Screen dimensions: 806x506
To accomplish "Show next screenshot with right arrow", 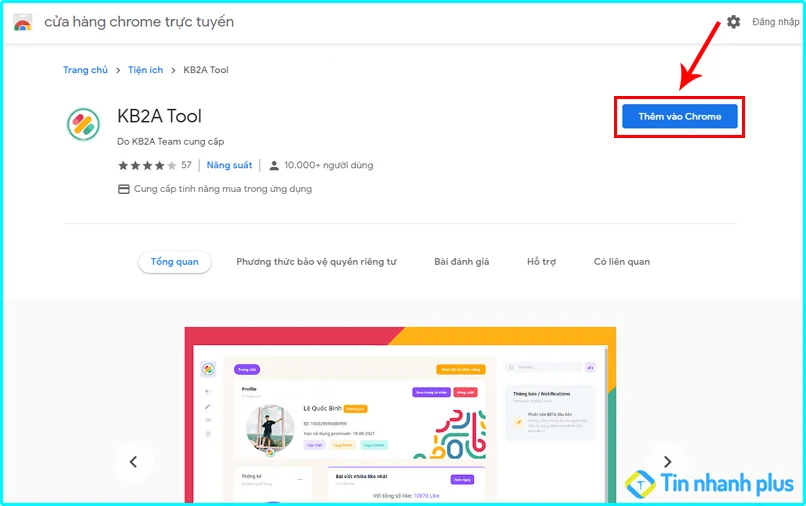I will [x=667, y=462].
